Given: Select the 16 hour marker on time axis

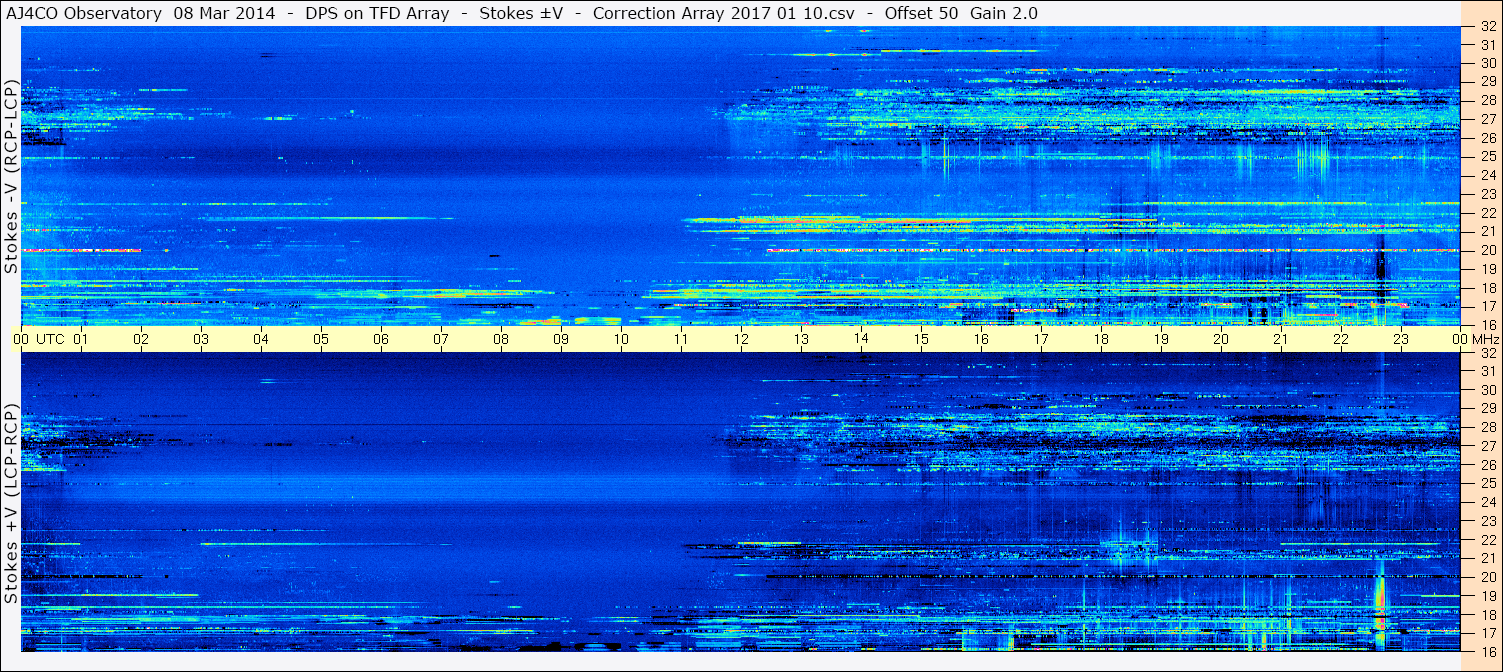Looking at the screenshot, I should tap(981, 339).
